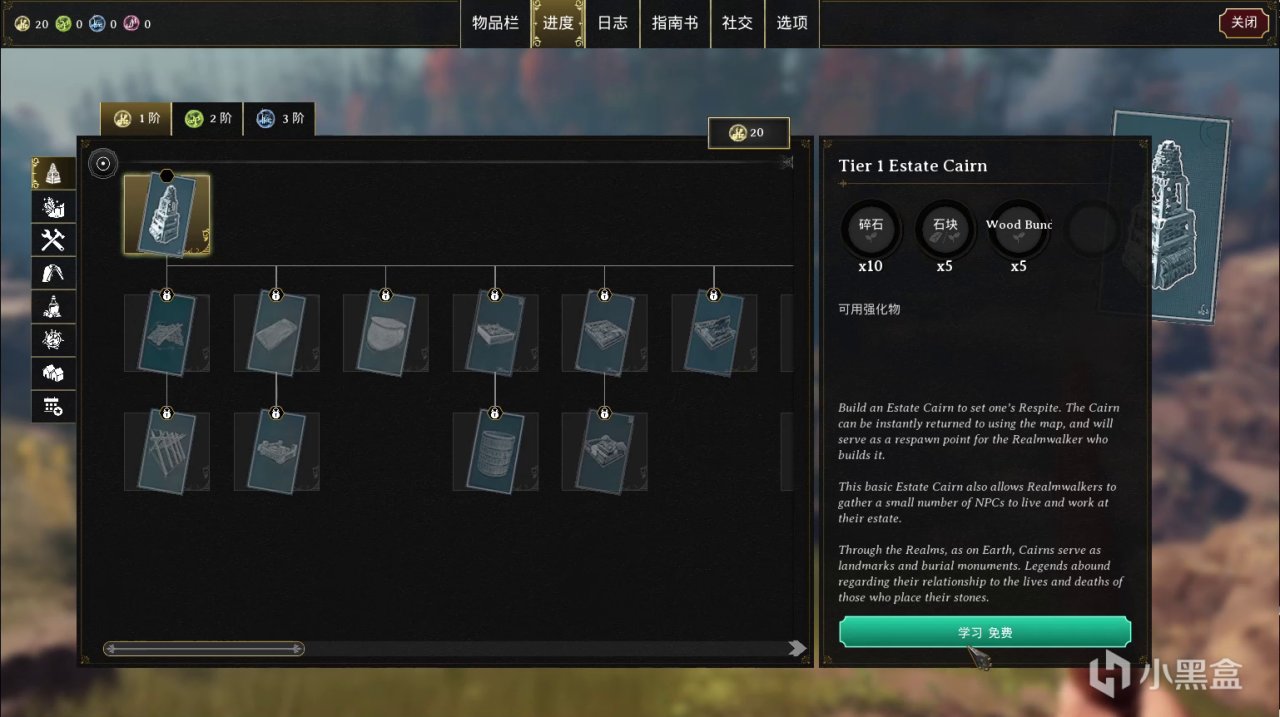
Task: Click the horizontal scrollbar thumb below the tree
Action: (204, 649)
